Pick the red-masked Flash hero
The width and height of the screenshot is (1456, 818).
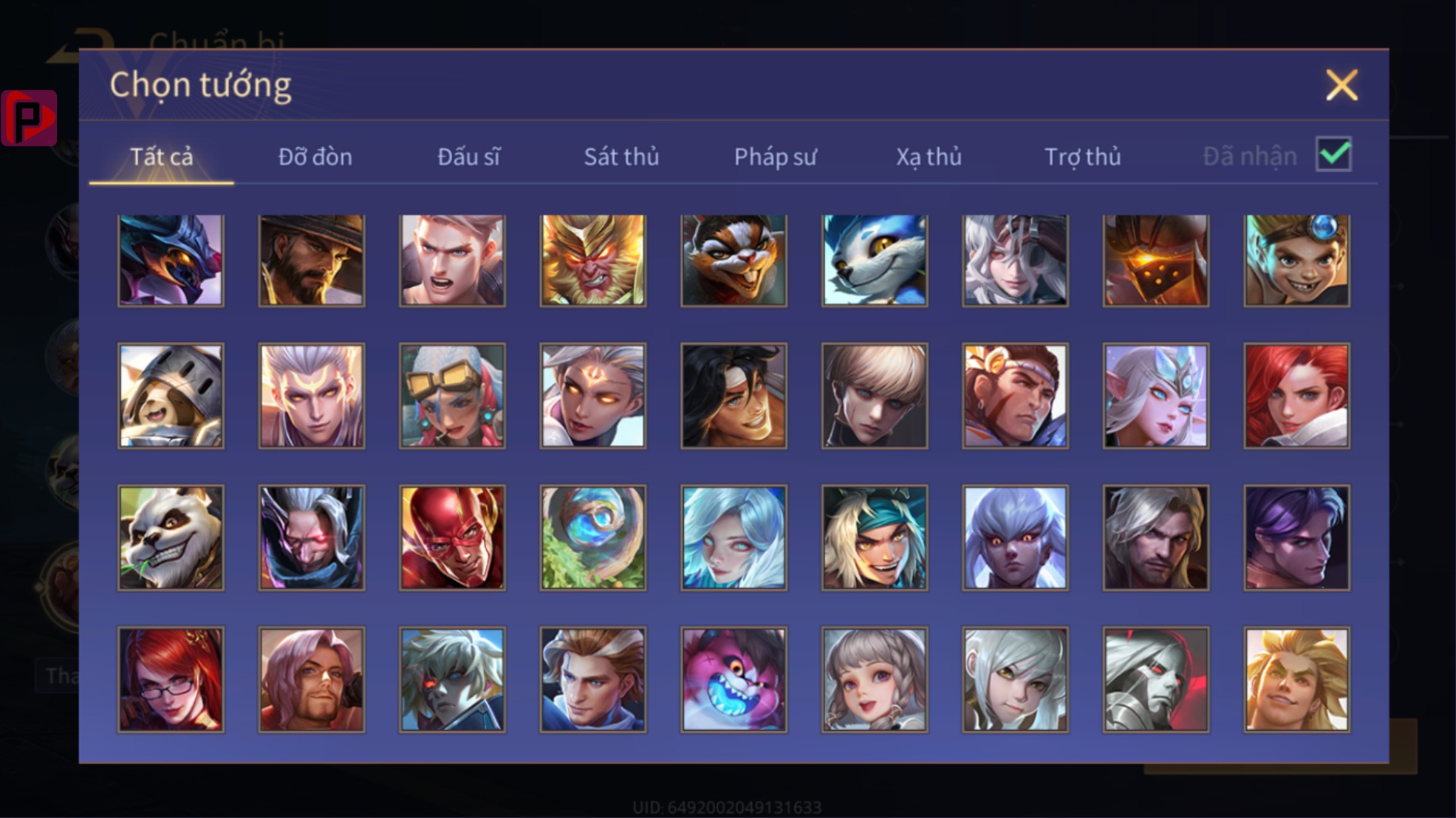[452, 537]
